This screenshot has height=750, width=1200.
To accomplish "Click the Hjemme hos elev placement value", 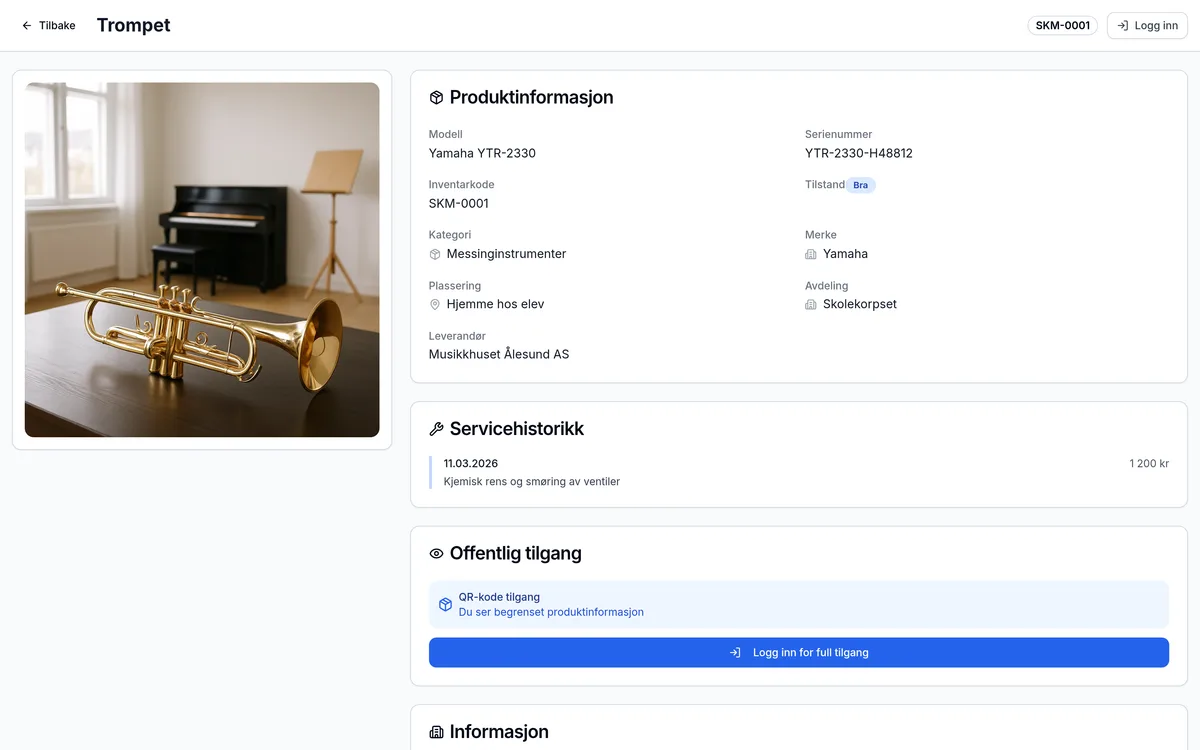I will (x=495, y=304).
